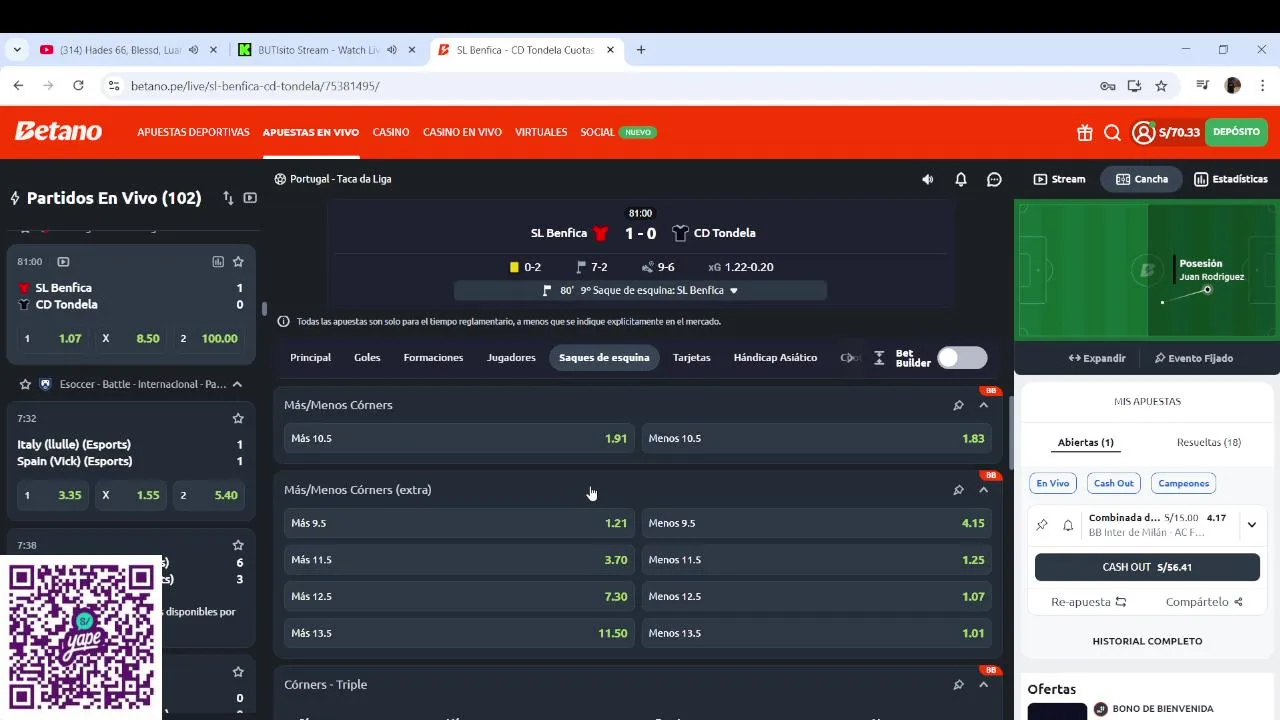The height and width of the screenshot is (720, 1280).
Task: Open the Chrome profile avatar
Action: point(1233,86)
